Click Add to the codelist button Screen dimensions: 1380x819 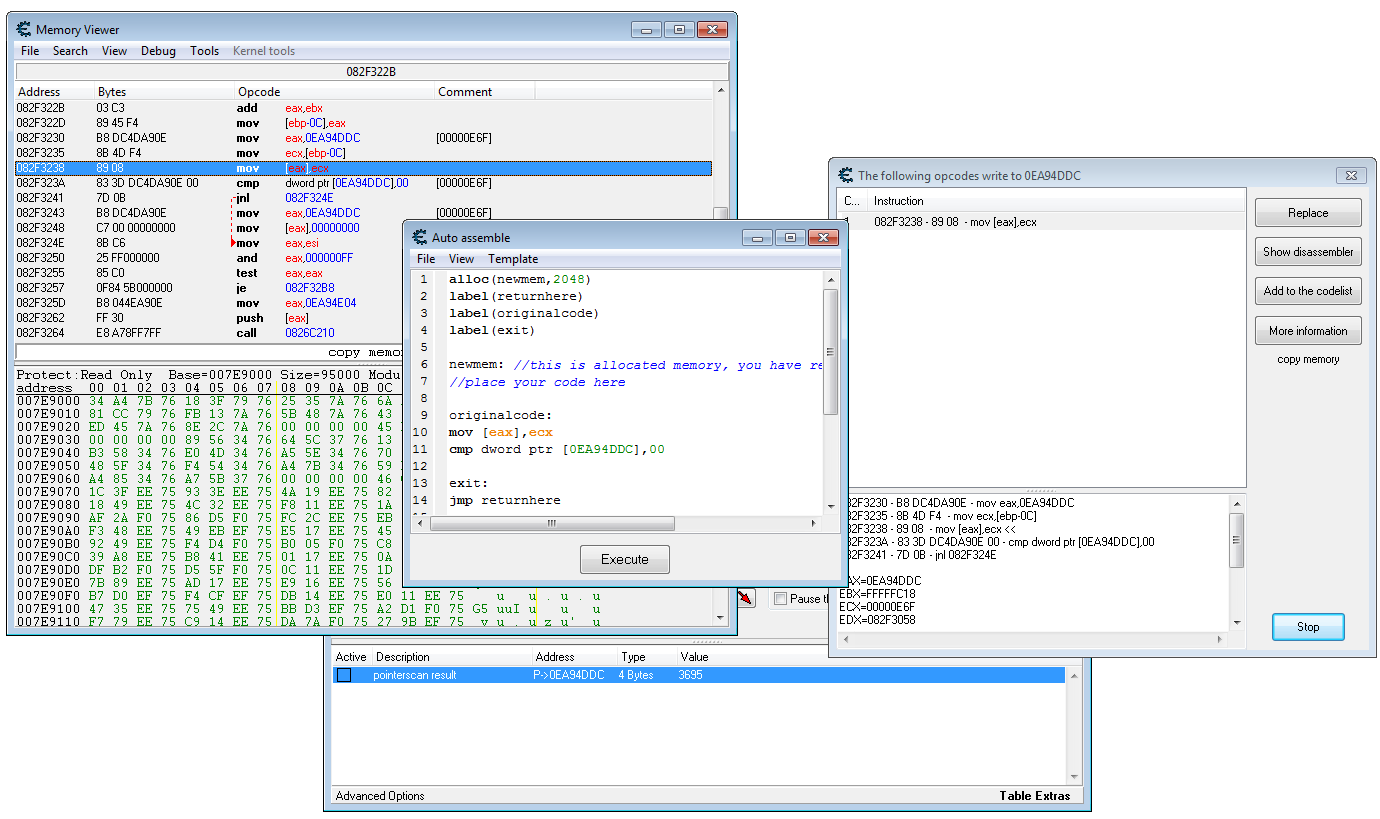pos(1307,291)
